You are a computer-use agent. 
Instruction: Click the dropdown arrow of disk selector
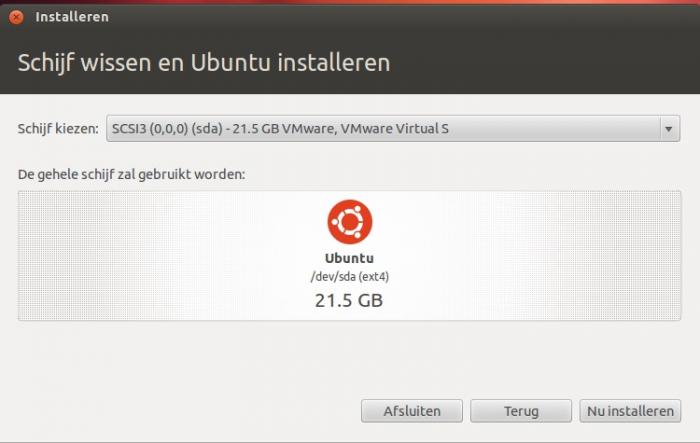[668, 129]
